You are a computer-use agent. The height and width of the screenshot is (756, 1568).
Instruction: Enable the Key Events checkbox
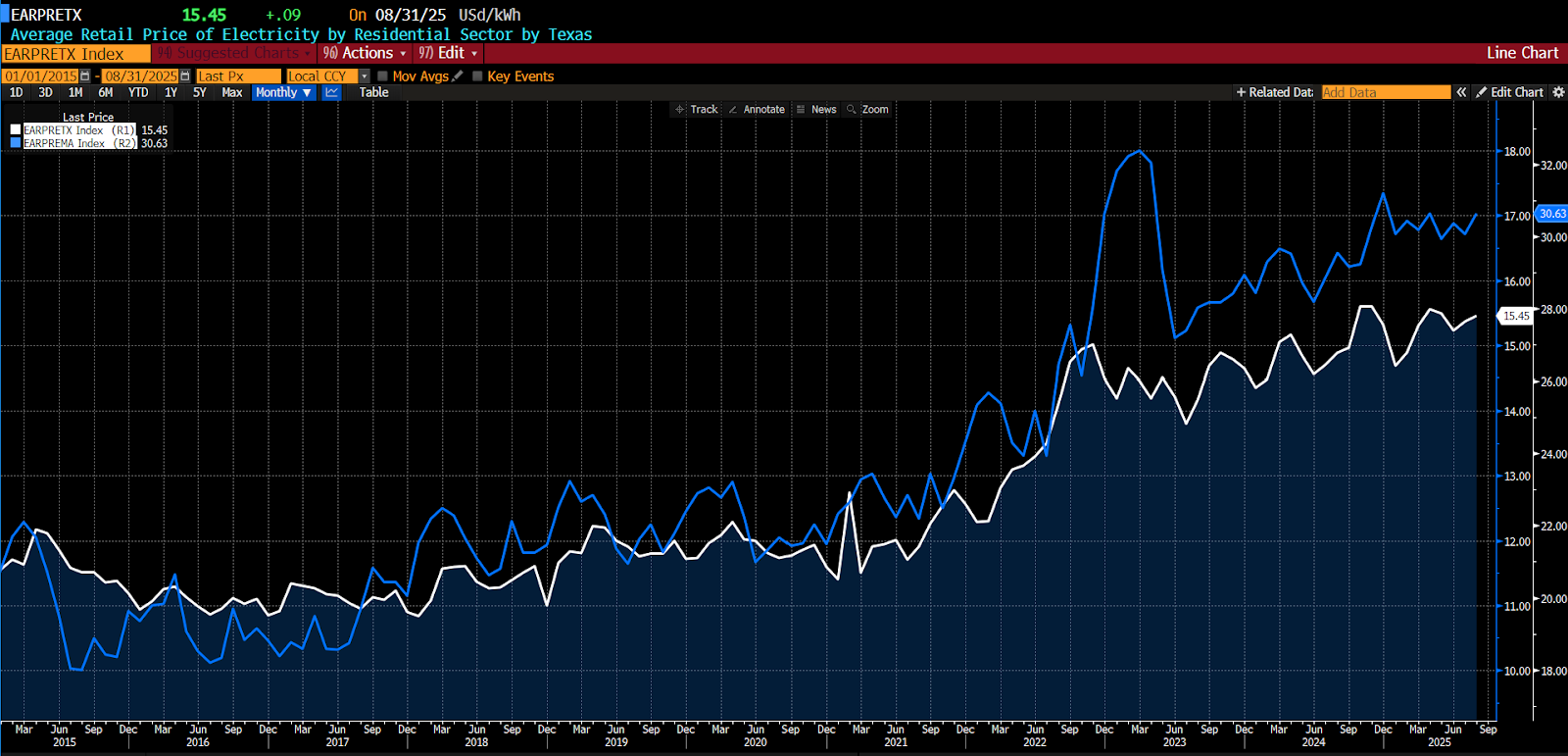(477, 76)
